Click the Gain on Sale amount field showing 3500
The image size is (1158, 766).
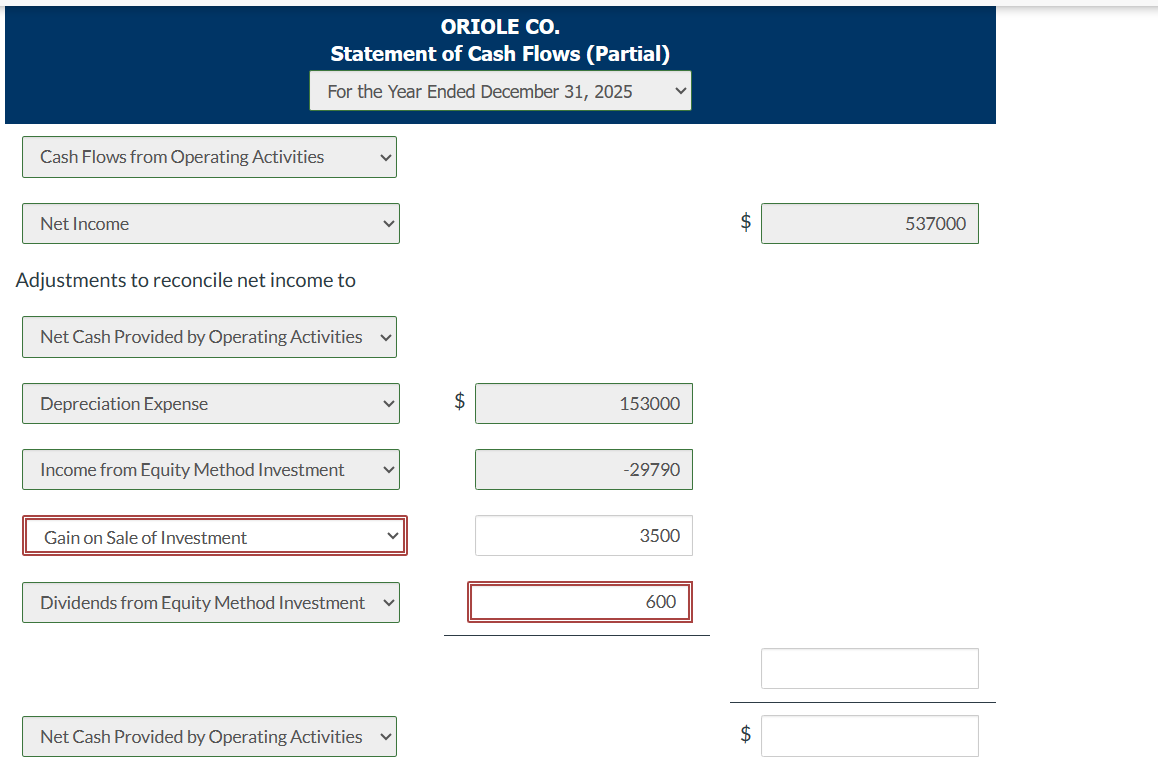583,535
